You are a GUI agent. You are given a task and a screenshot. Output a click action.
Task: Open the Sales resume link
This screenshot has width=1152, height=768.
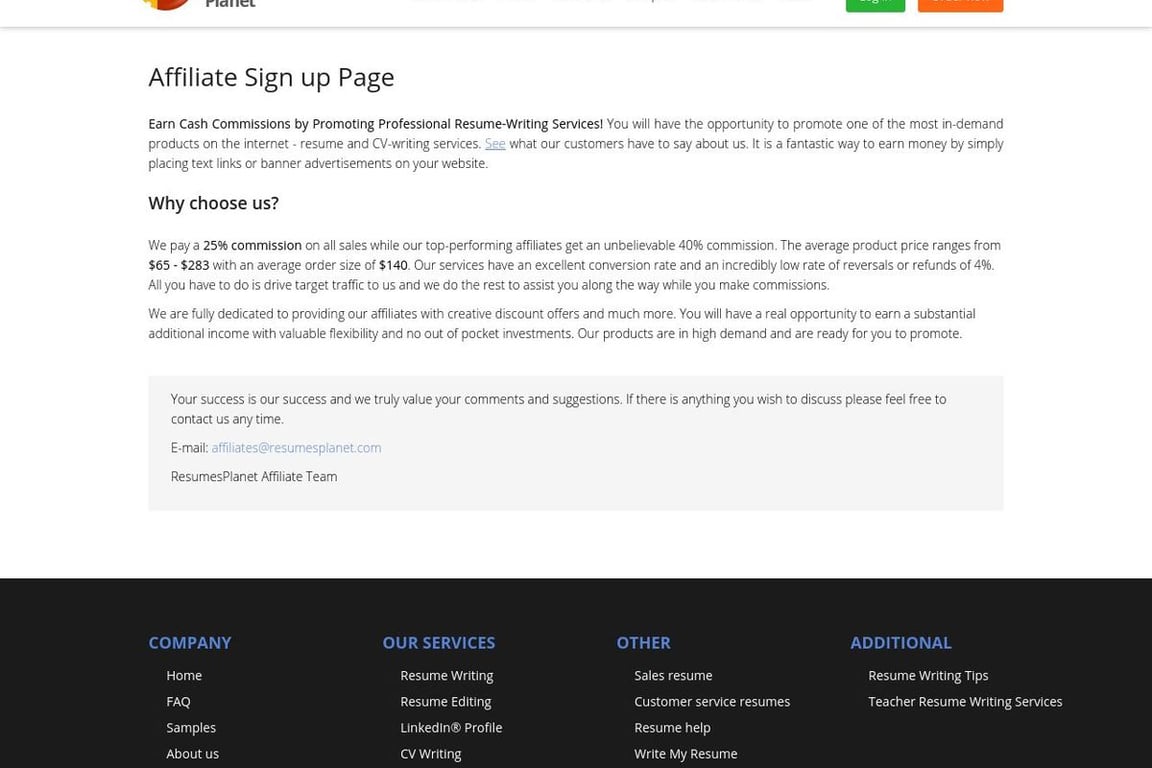673,675
